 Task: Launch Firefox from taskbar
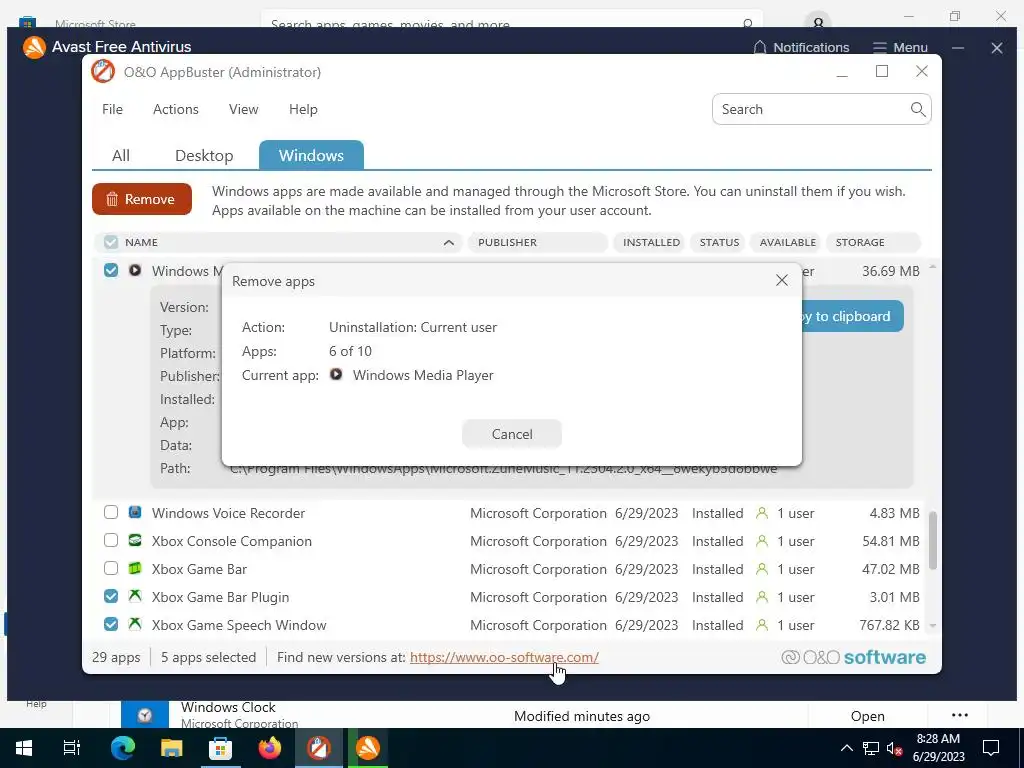269,748
